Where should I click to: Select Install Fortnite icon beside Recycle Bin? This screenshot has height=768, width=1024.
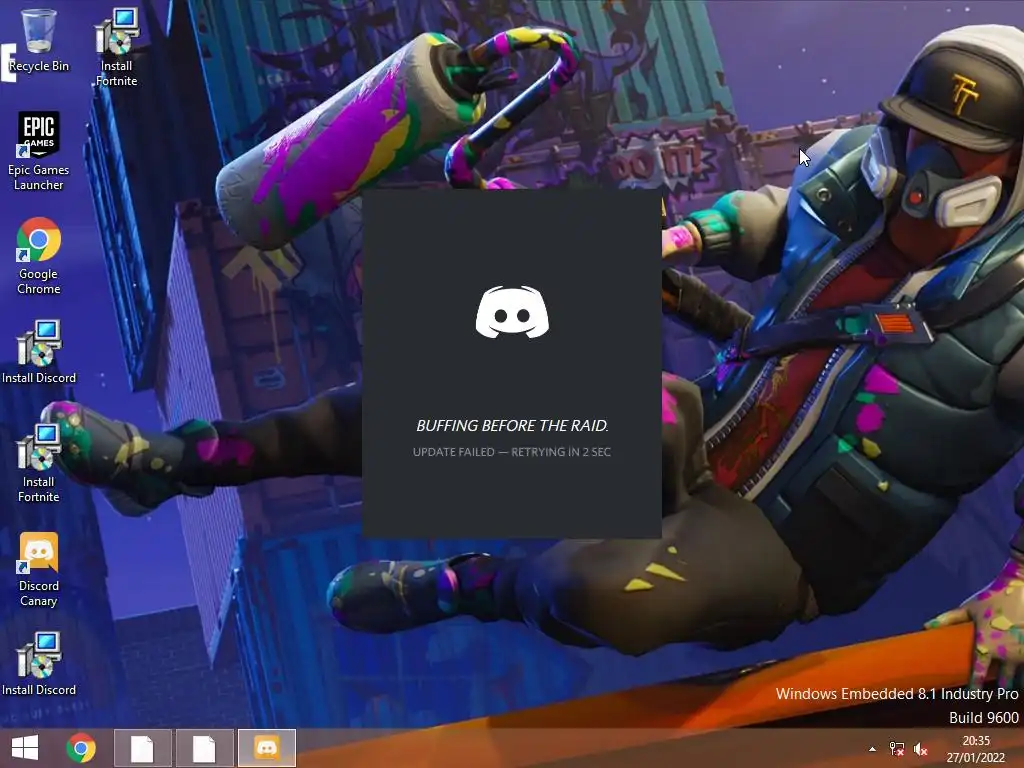point(117,47)
